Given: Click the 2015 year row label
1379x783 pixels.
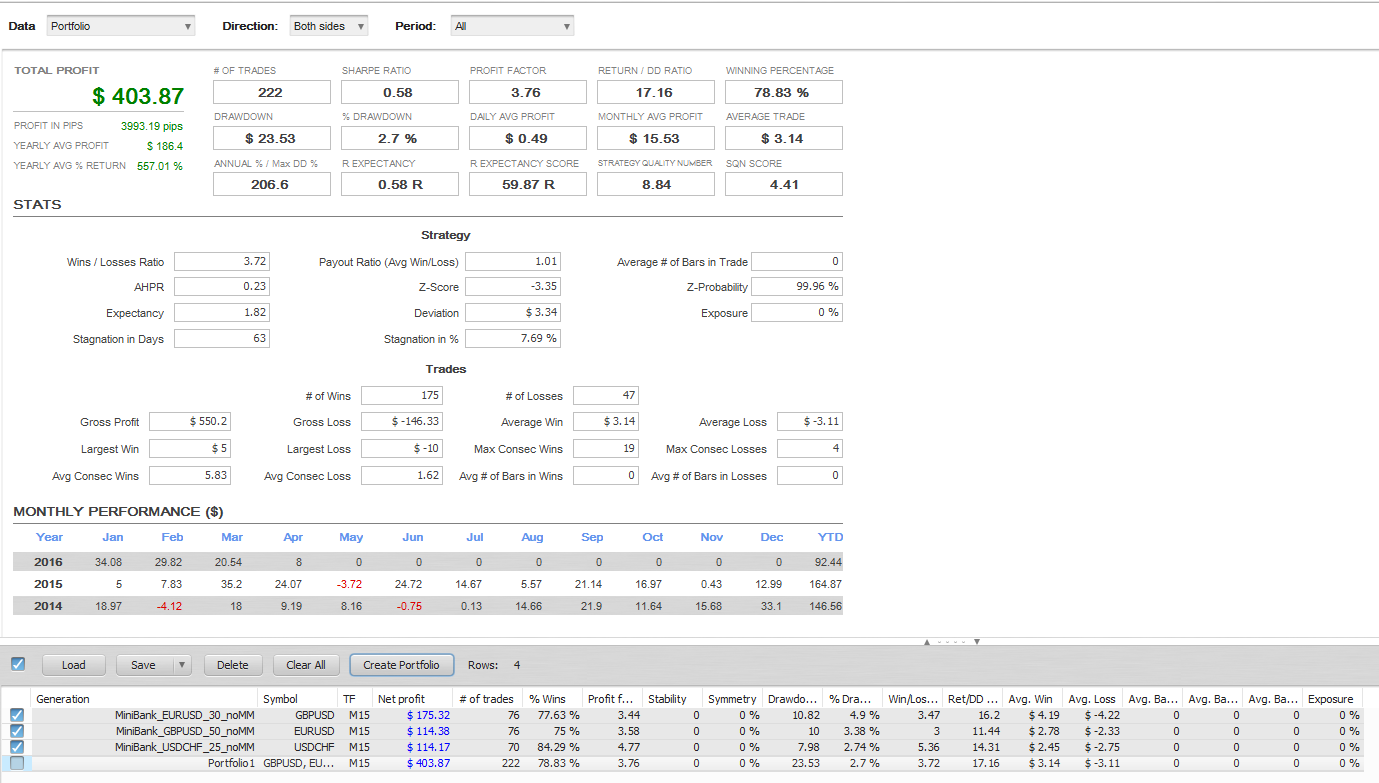Looking at the screenshot, I should (x=48, y=584).
